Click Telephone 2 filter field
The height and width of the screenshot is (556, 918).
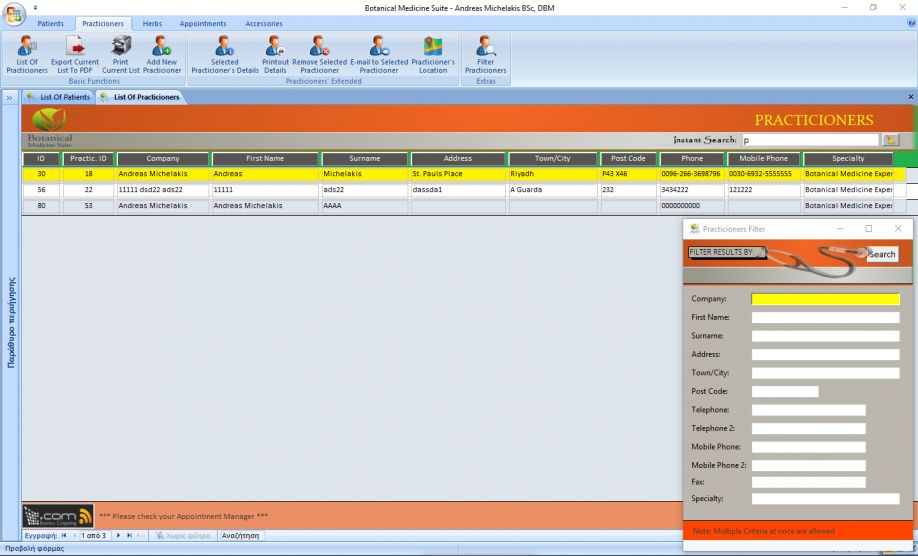[x=809, y=428]
